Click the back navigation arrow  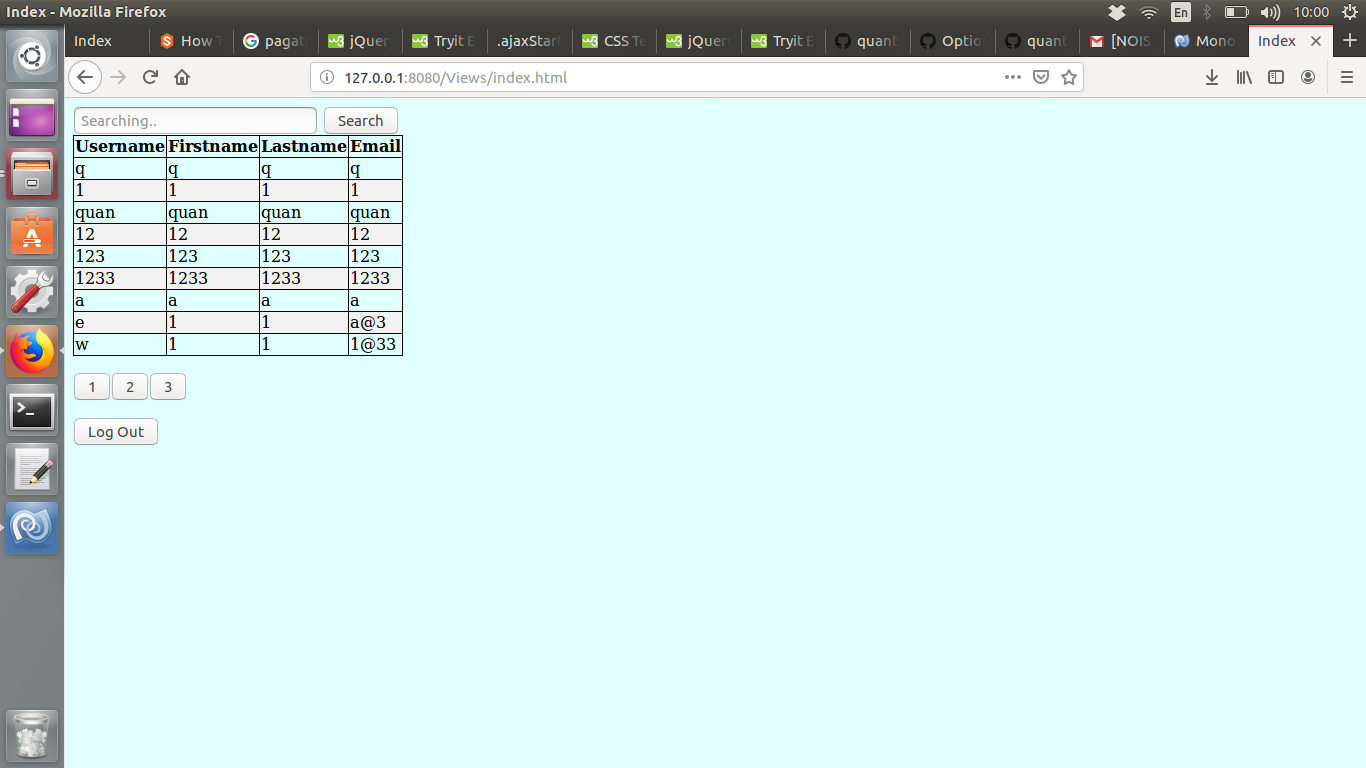coord(85,76)
